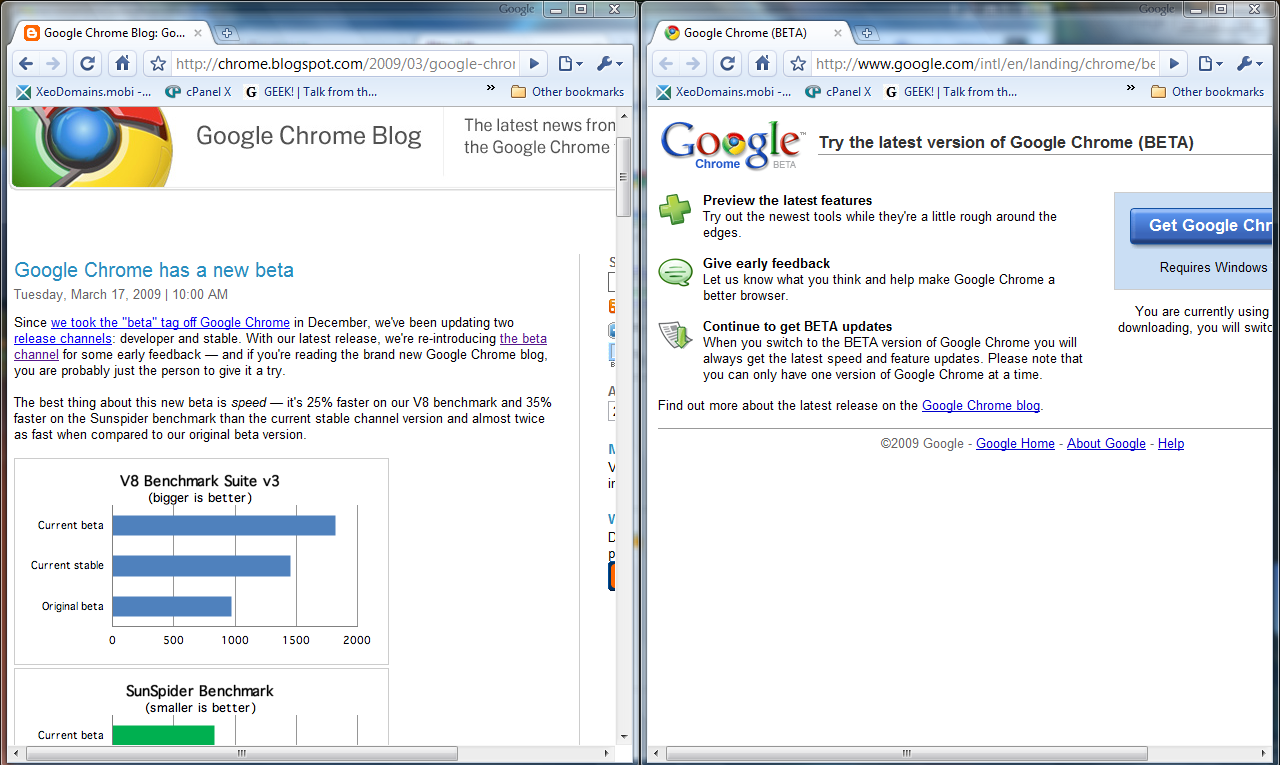Image resolution: width=1280 pixels, height=765 pixels.
Task: Click the BETA updates document icon
Action: [675, 335]
